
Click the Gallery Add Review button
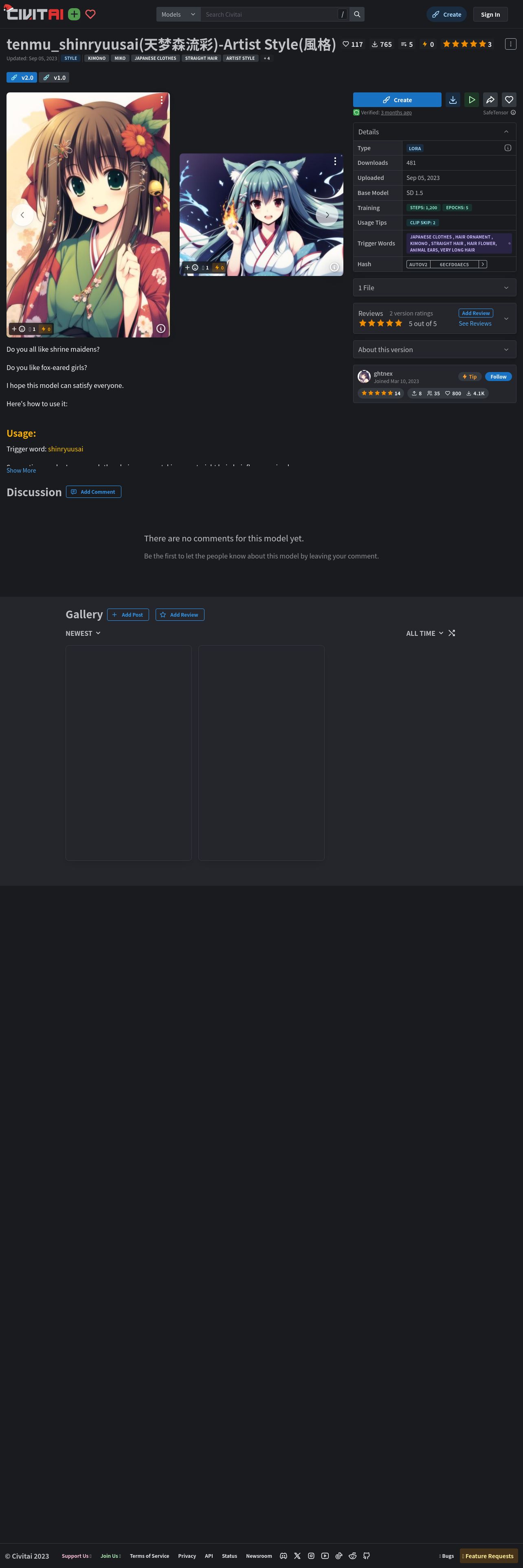click(x=180, y=615)
